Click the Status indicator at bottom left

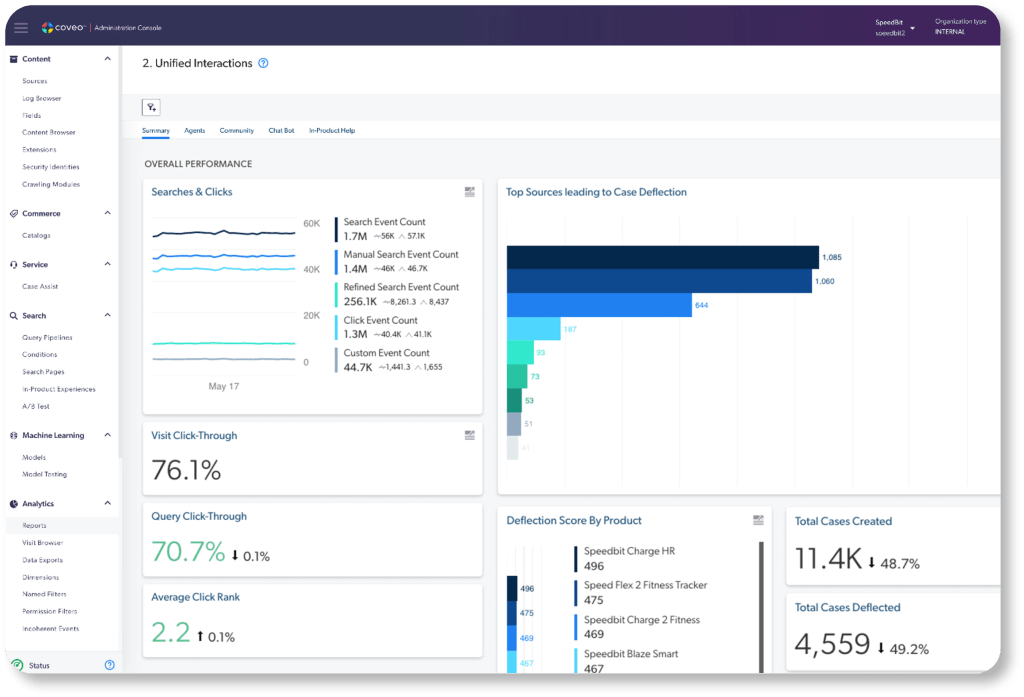(40, 665)
